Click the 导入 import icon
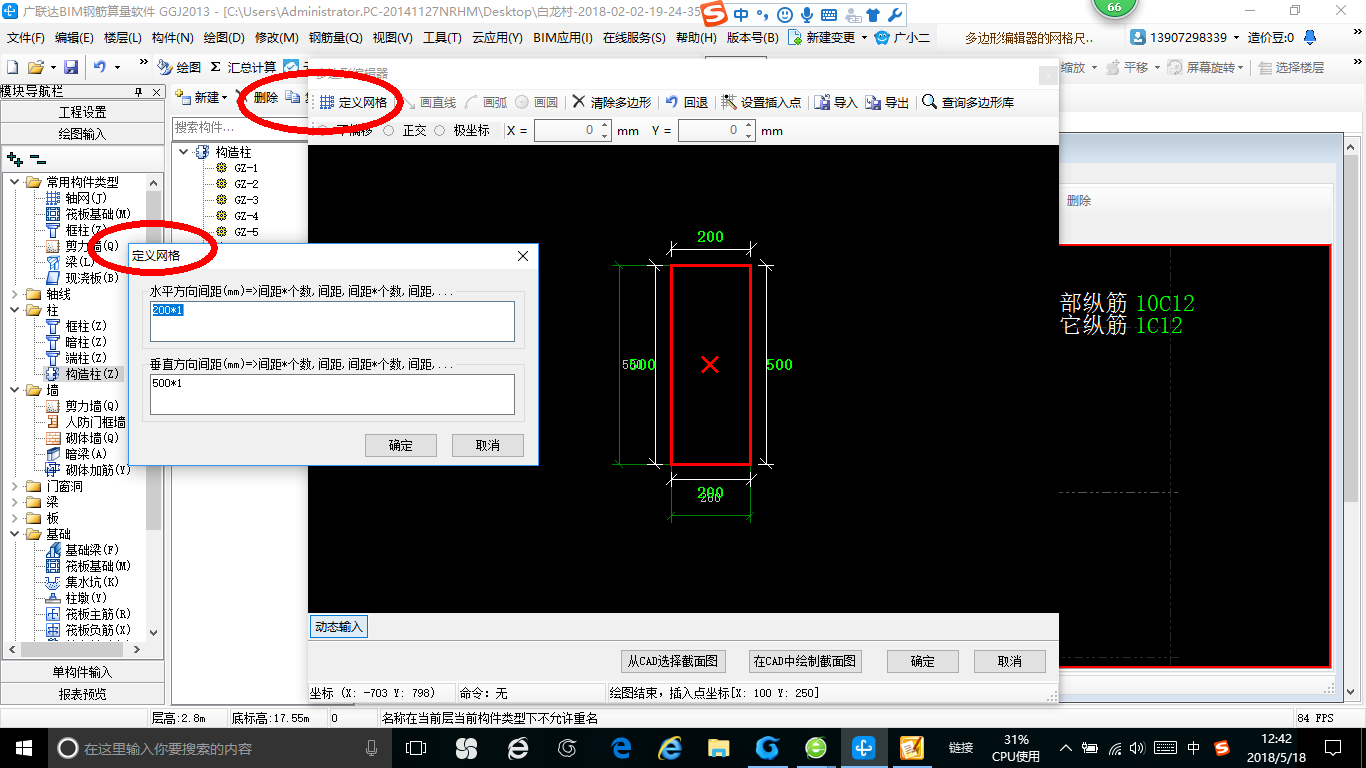This screenshot has height=768, width=1366. (822, 102)
